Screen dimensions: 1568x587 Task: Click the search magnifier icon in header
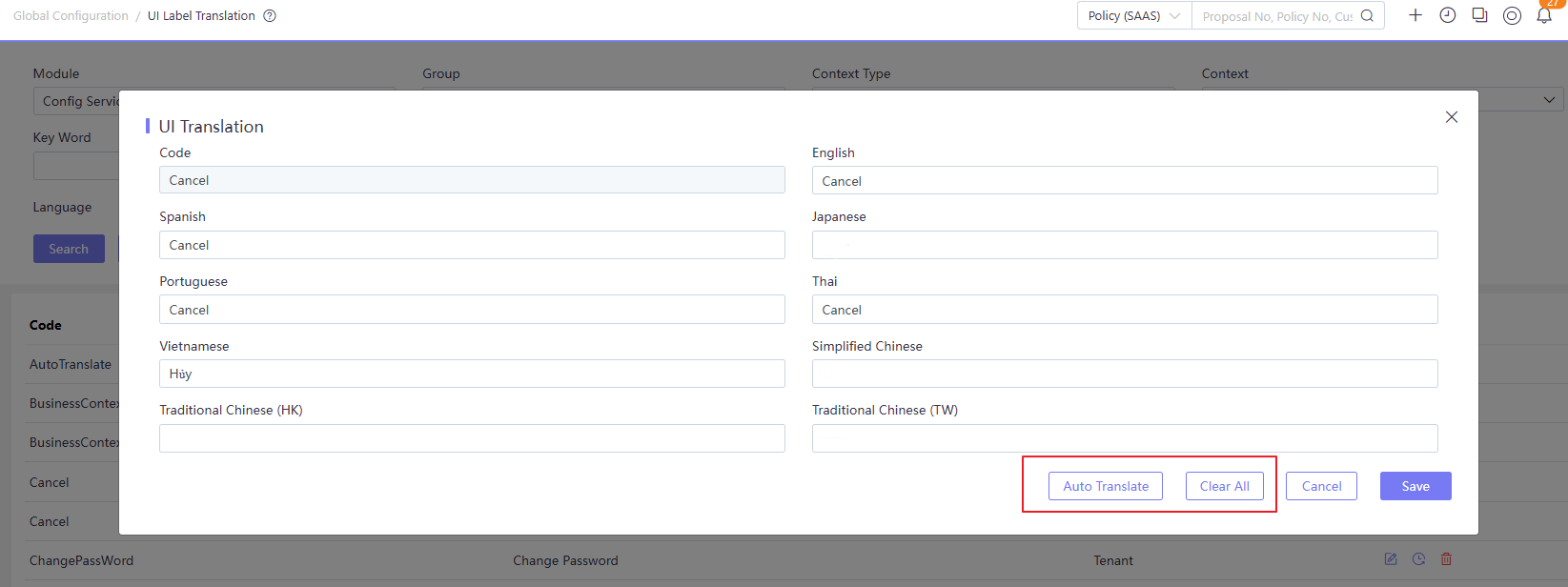pyautogui.click(x=1367, y=16)
